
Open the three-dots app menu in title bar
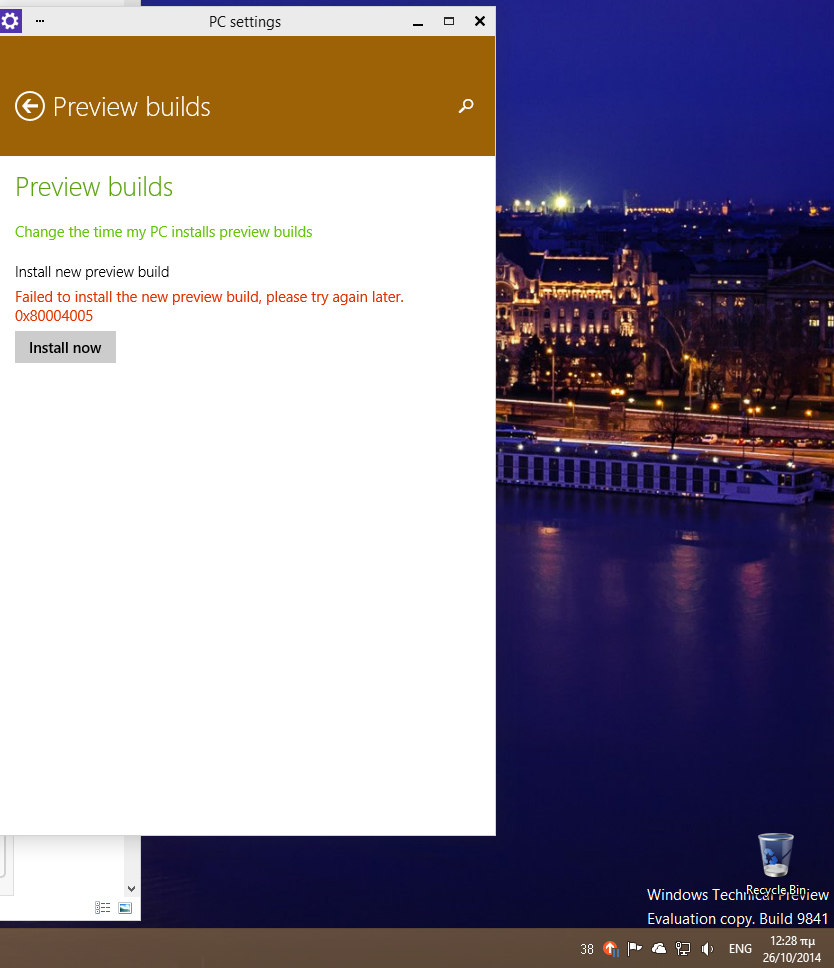[40, 21]
